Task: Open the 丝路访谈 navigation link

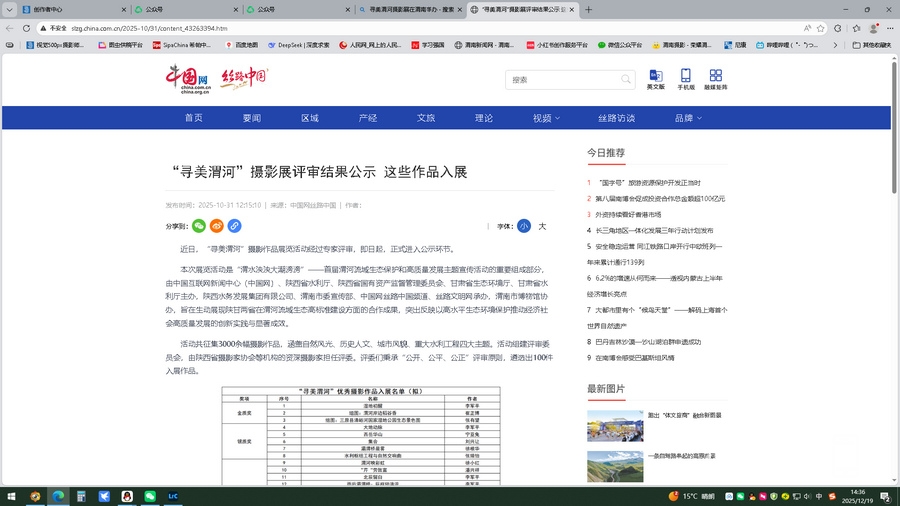Action: tap(616, 118)
